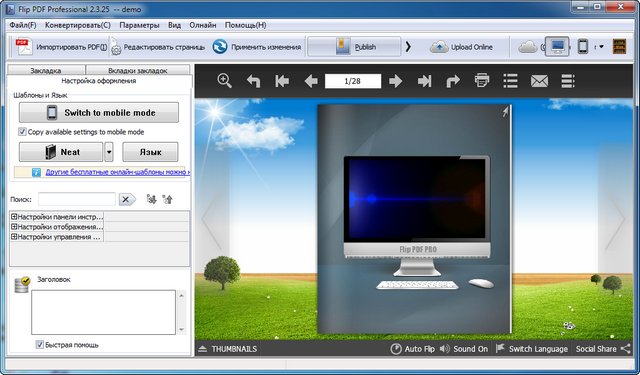Click the gray cloud icon in toolbar
Image resolution: width=640 pixels, height=375 pixels.
(x=528, y=47)
